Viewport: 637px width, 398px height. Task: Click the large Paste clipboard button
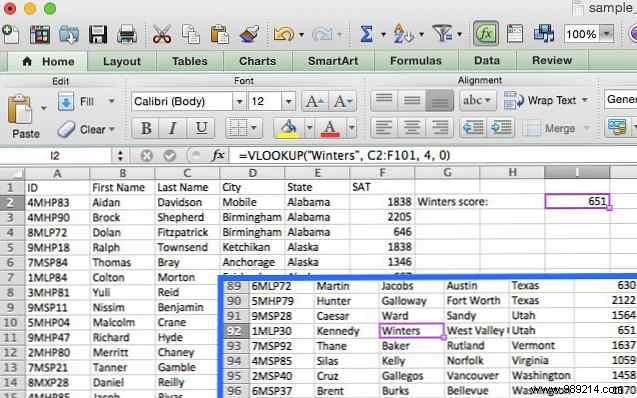pos(20,109)
